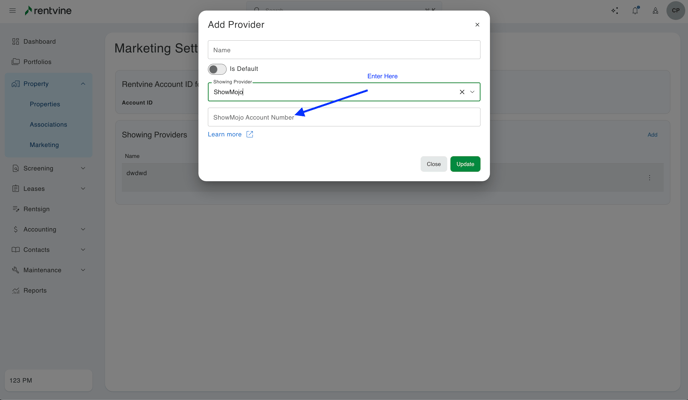Open the three-dot menu for dwdwd row
This screenshot has width=688, height=400.
click(x=649, y=178)
